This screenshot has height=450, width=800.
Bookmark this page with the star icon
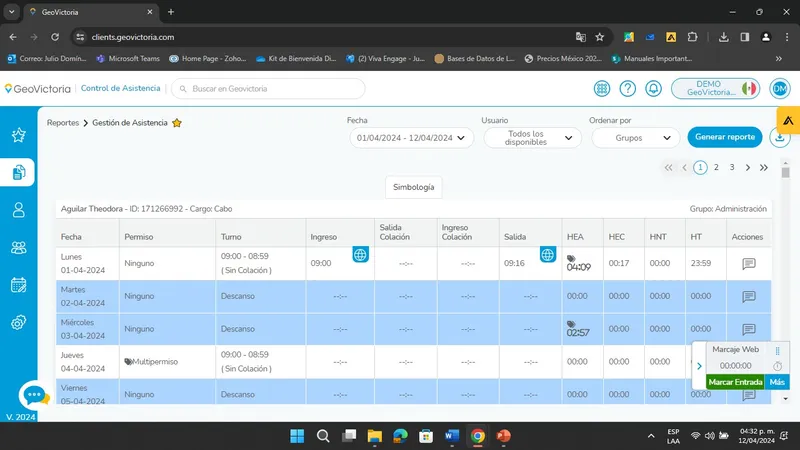click(599, 37)
